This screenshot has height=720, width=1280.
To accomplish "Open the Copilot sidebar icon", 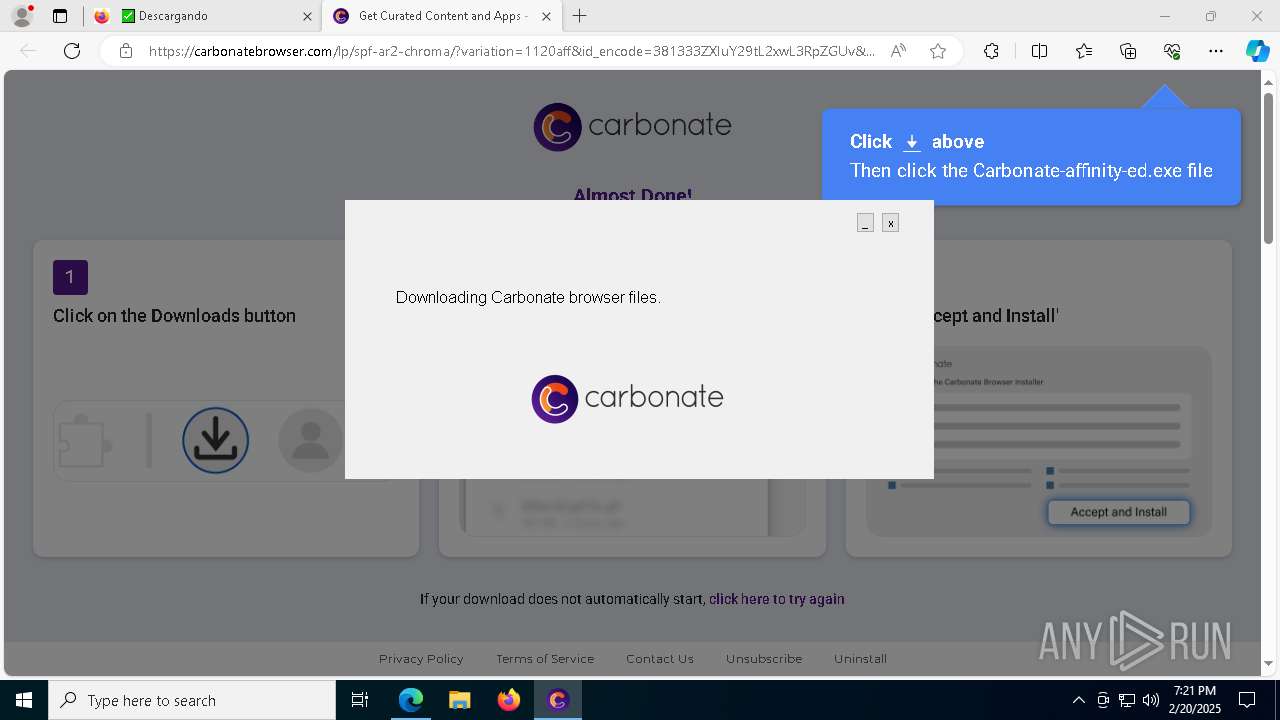I will [x=1257, y=51].
